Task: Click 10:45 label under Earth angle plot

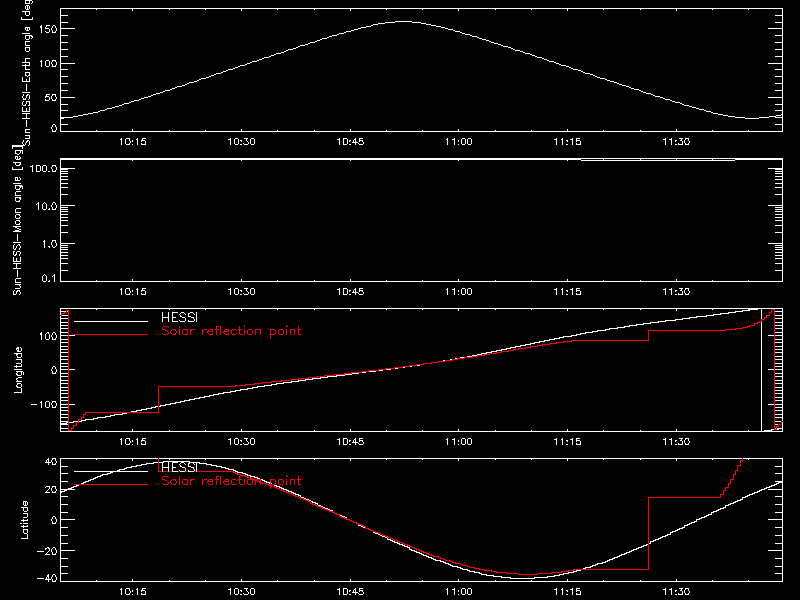Action: click(350, 142)
